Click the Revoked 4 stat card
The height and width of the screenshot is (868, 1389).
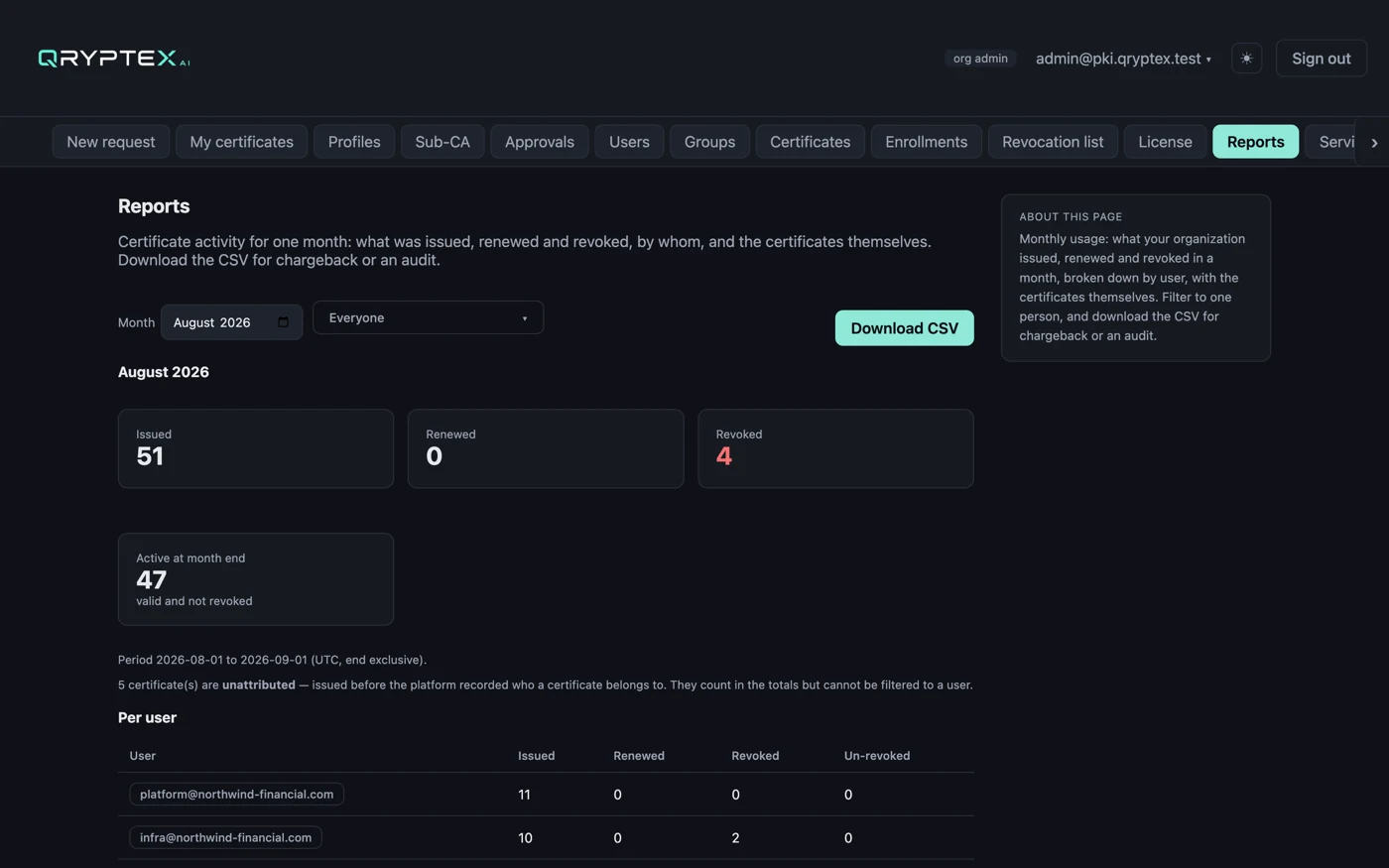(x=835, y=448)
